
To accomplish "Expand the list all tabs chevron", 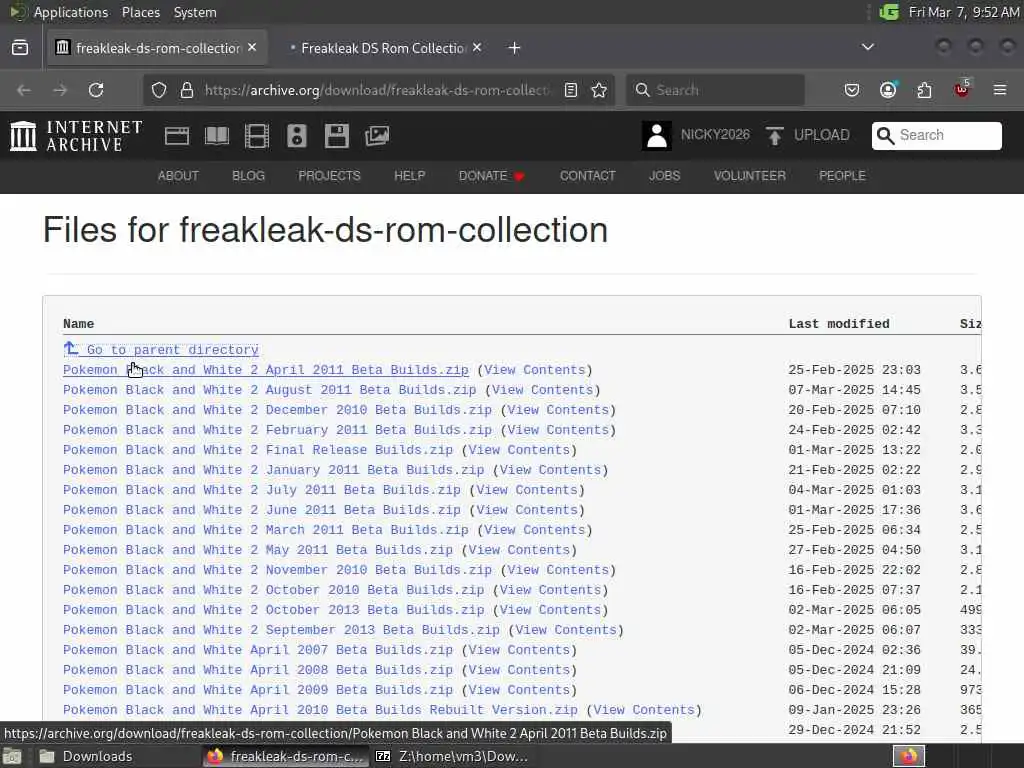I will [868, 47].
